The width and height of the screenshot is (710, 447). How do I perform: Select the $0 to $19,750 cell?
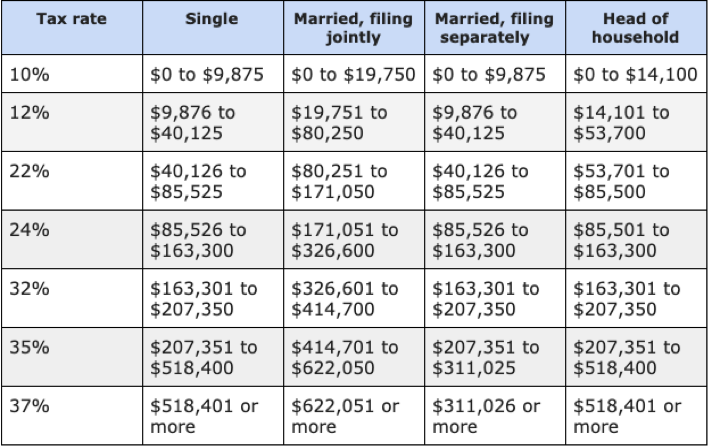click(354, 74)
